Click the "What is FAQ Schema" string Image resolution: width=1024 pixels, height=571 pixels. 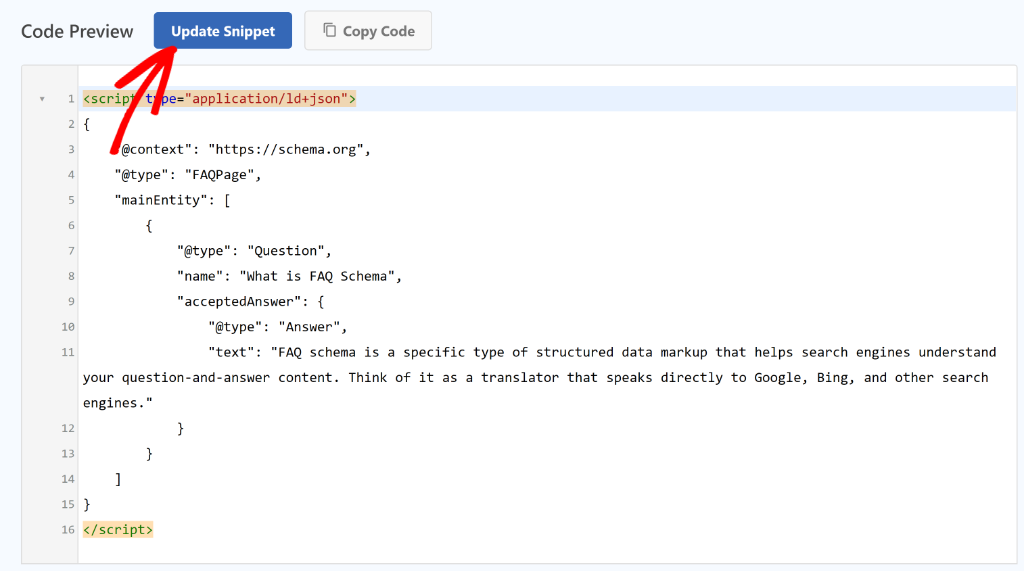317,276
